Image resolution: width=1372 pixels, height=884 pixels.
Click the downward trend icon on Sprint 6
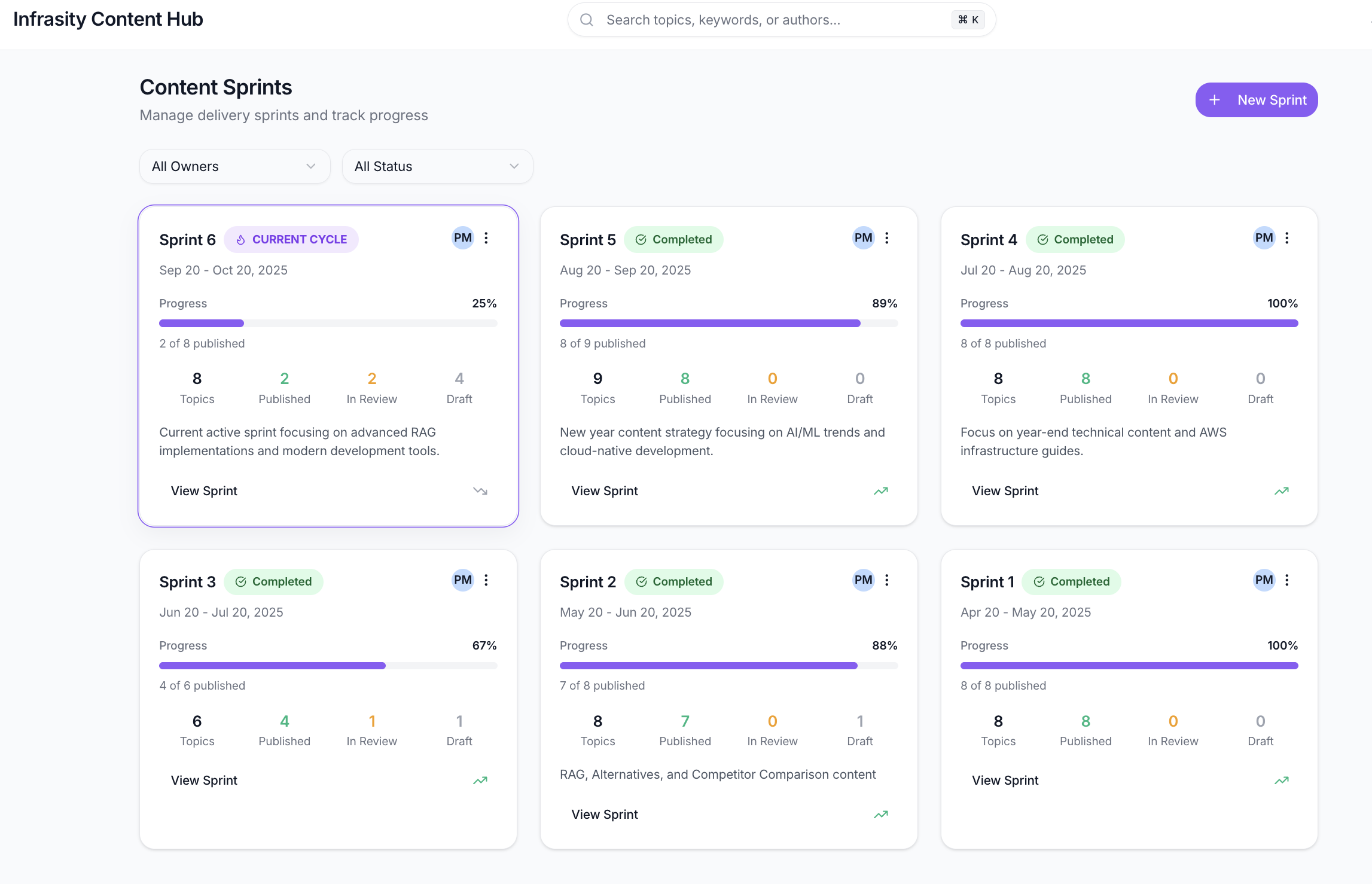click(x=480, y=490)
